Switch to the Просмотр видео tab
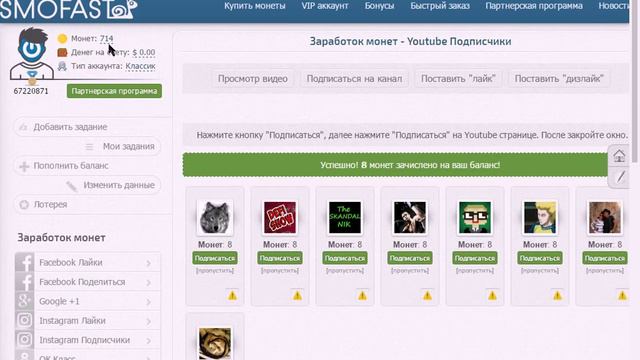 click(253, 79)
